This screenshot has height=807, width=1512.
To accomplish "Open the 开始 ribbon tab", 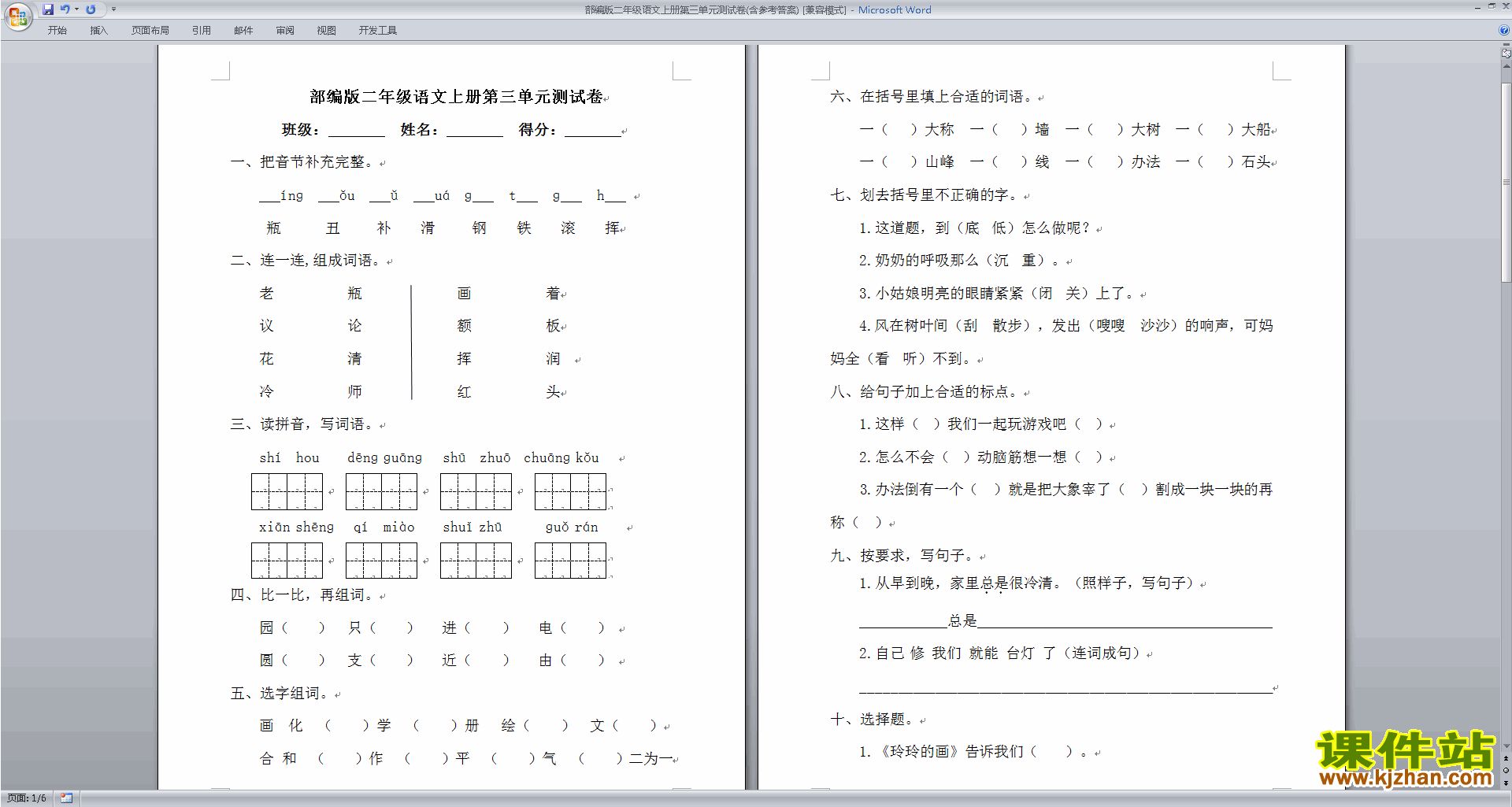I will coord(57,31).
